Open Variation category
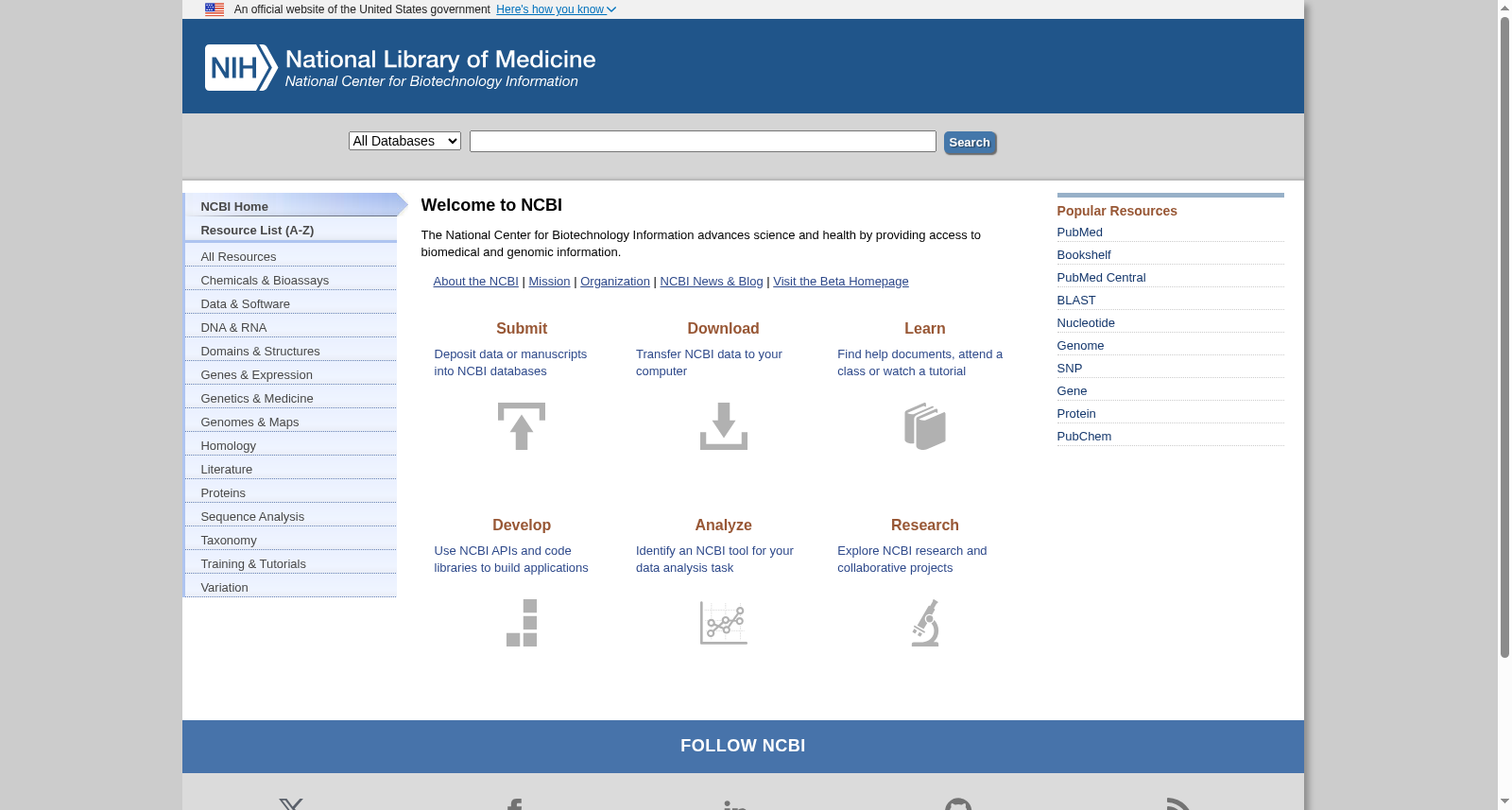The width and height of the screenshot is (1512, 810). [x=291, y=587]
